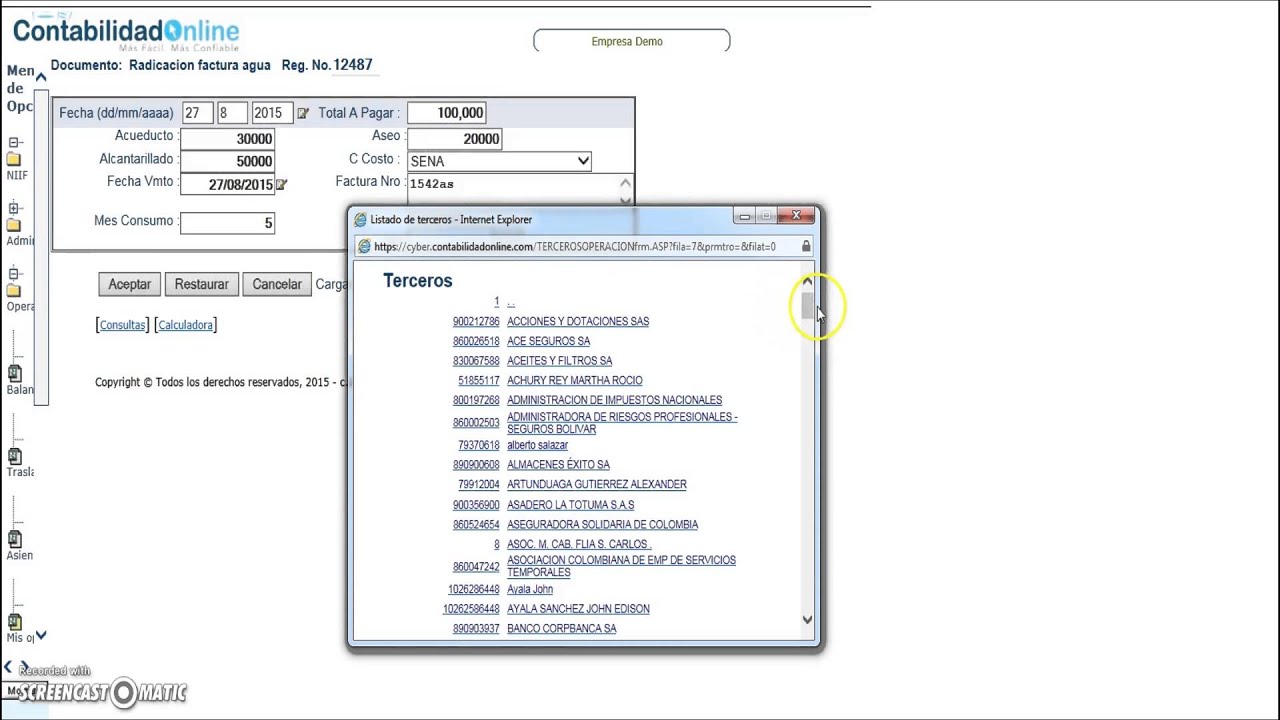Click the Alcantarillado amount field
This screenshot has width=1280, height=720.
pos(227,161)
